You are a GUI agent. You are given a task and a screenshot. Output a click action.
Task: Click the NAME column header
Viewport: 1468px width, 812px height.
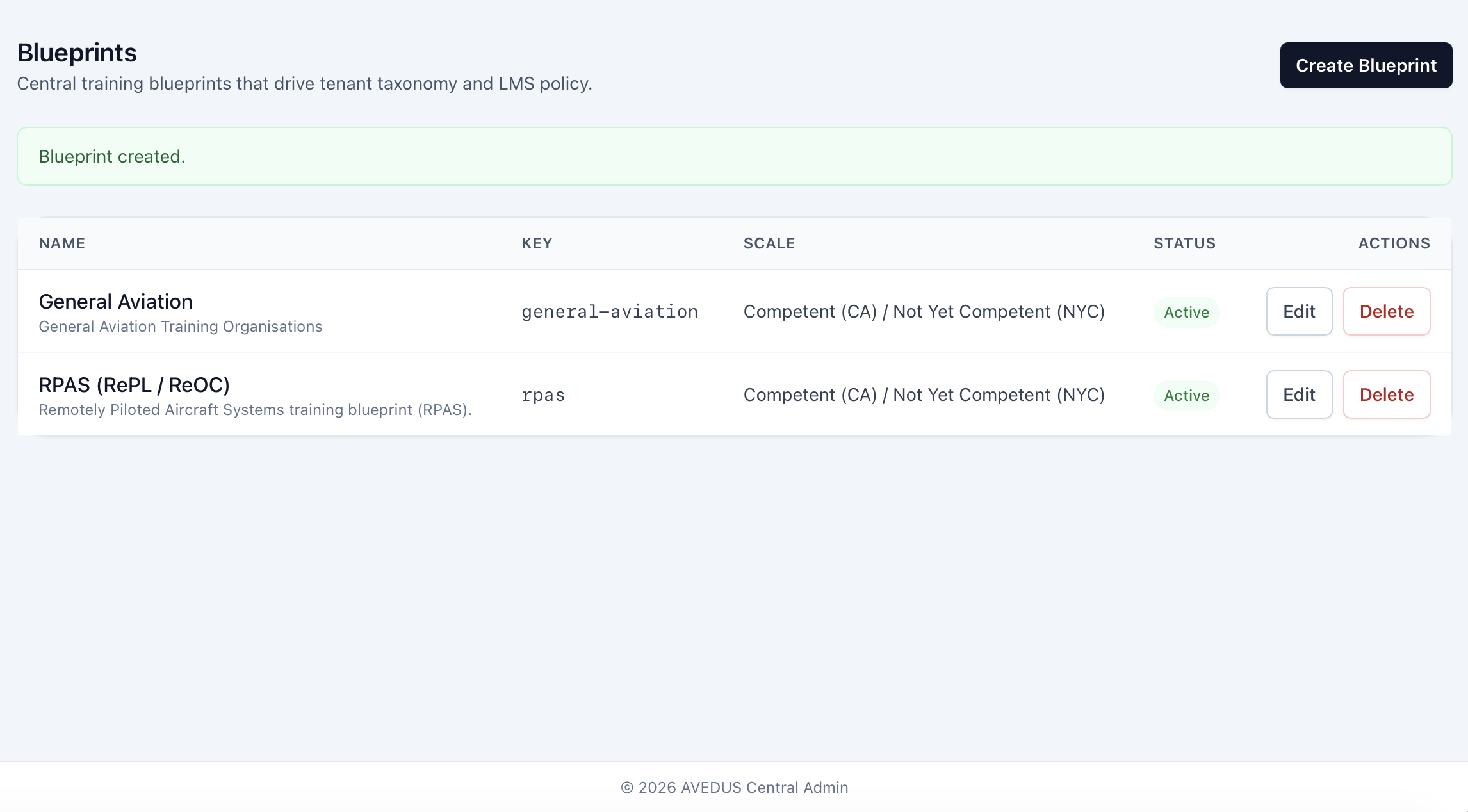click(x=62, y=243)
